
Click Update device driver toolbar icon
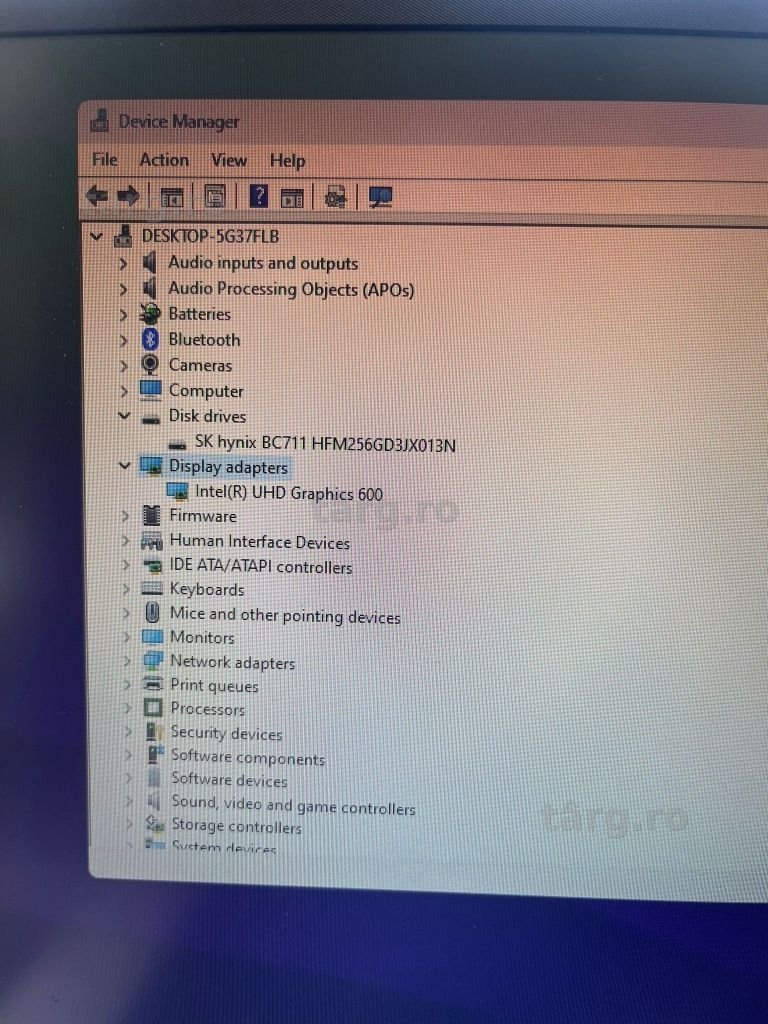pyautogui.click(x=335, y=197)
